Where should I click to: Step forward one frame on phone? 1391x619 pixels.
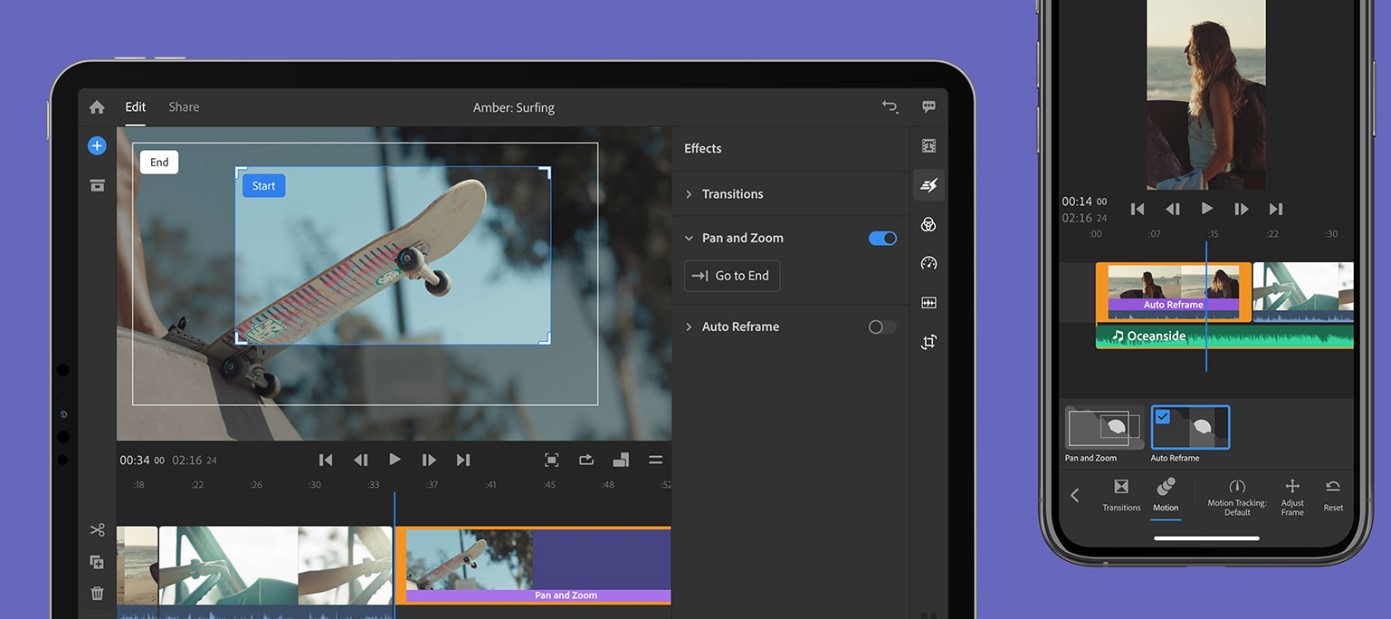tap(1241, 209)
